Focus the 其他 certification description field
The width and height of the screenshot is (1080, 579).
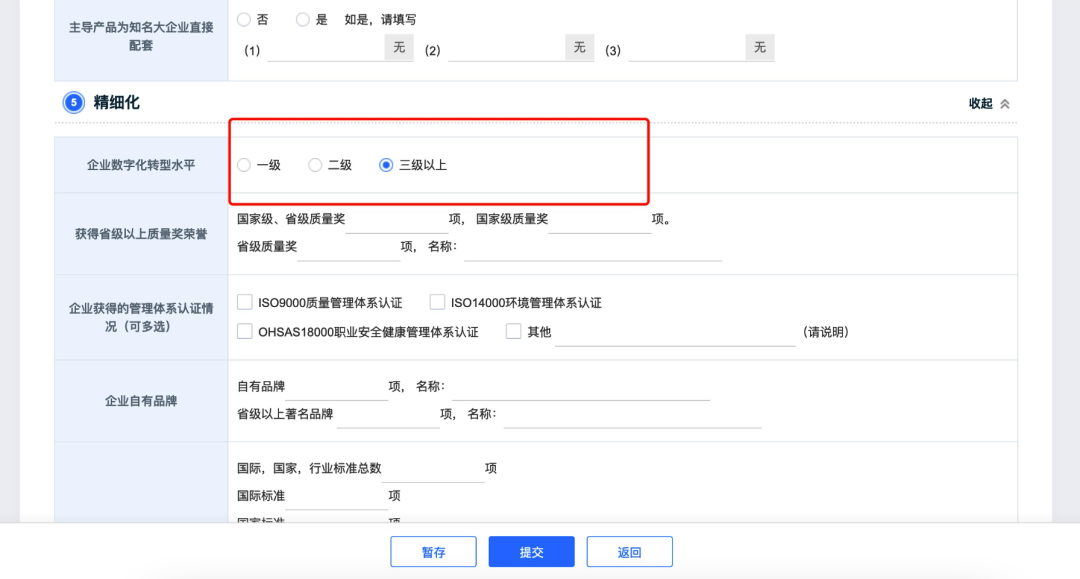tap(675, 333)
